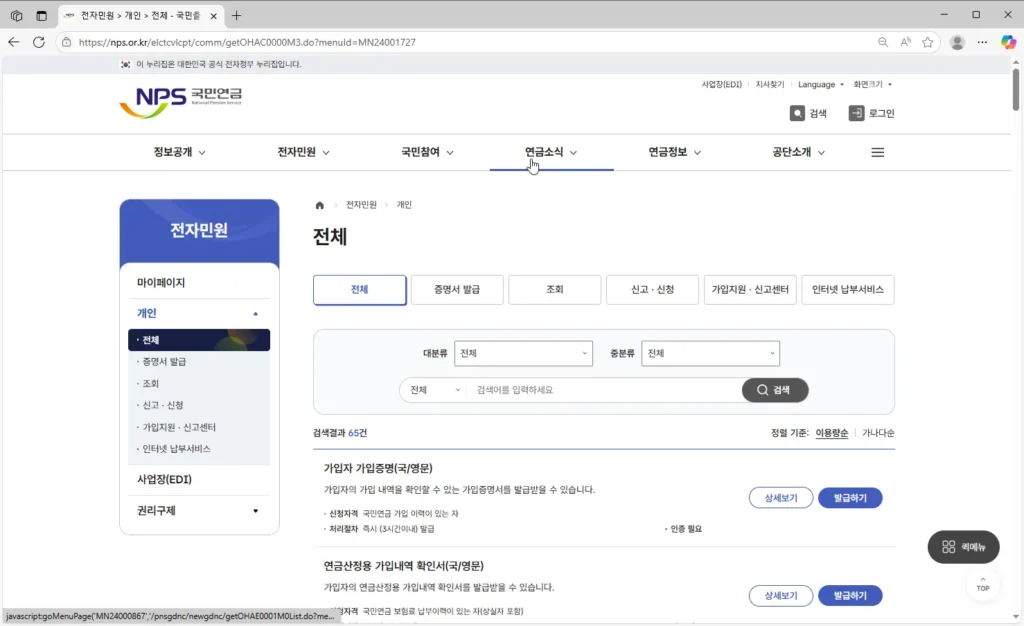Expand the 국민참여 menu
1024x626 pixels.
427,152
